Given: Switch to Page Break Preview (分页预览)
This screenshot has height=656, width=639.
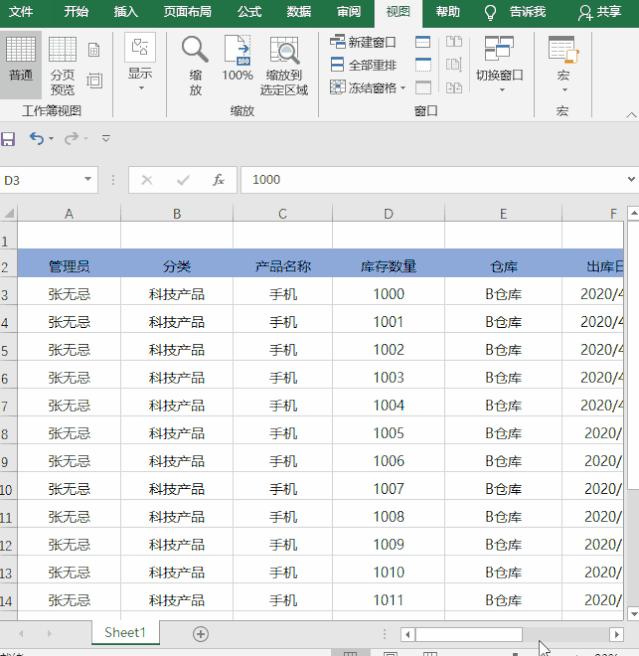Looking at the screenshot, I should [x=62, y=64].
